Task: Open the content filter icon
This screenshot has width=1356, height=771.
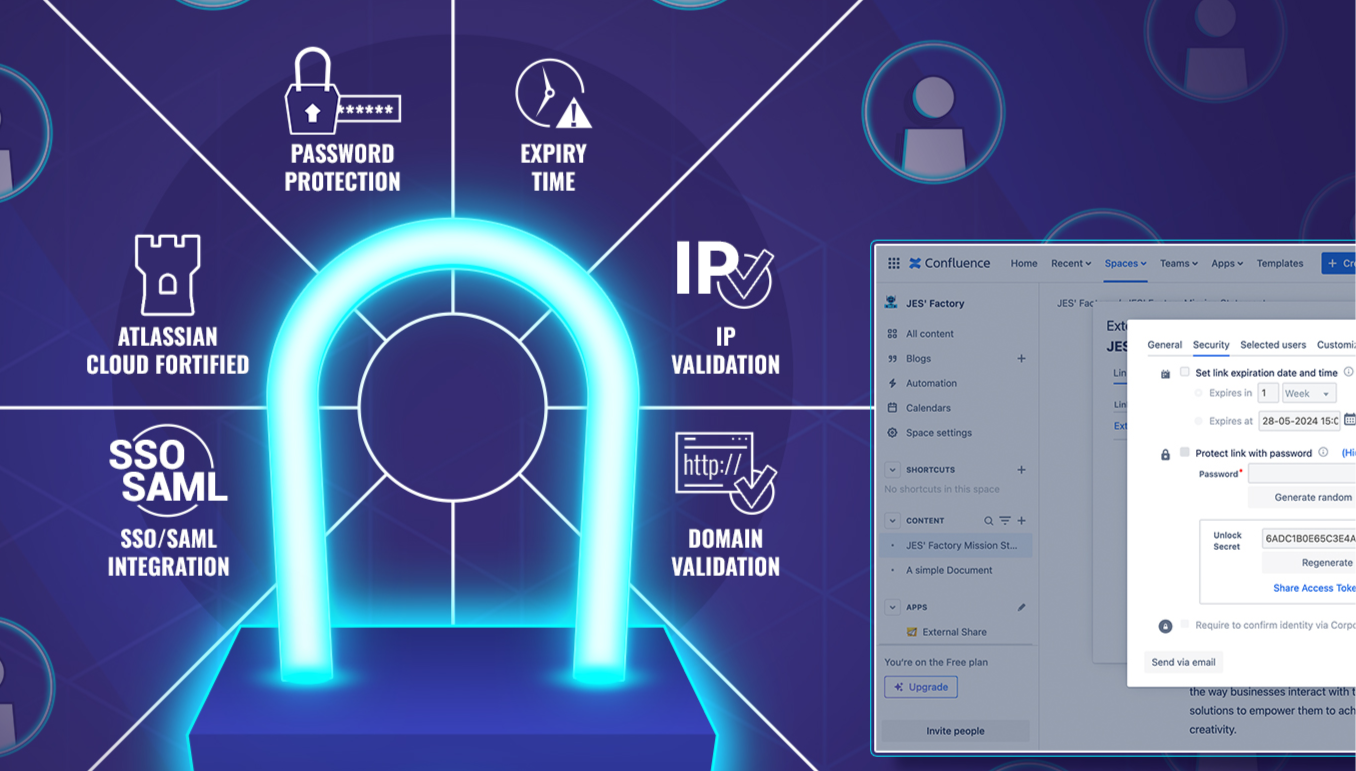Action: (x=1005, y=521)
